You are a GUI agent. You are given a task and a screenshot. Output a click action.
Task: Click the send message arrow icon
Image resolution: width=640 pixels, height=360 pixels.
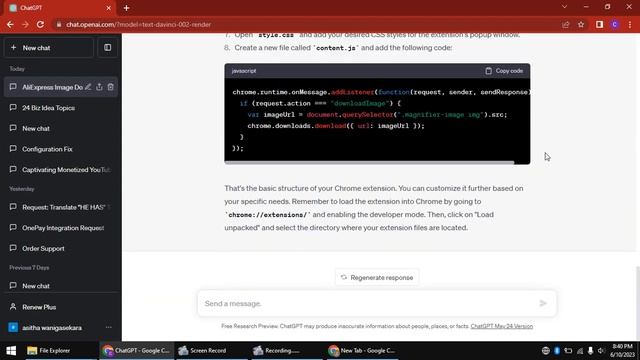click(543, 303)
